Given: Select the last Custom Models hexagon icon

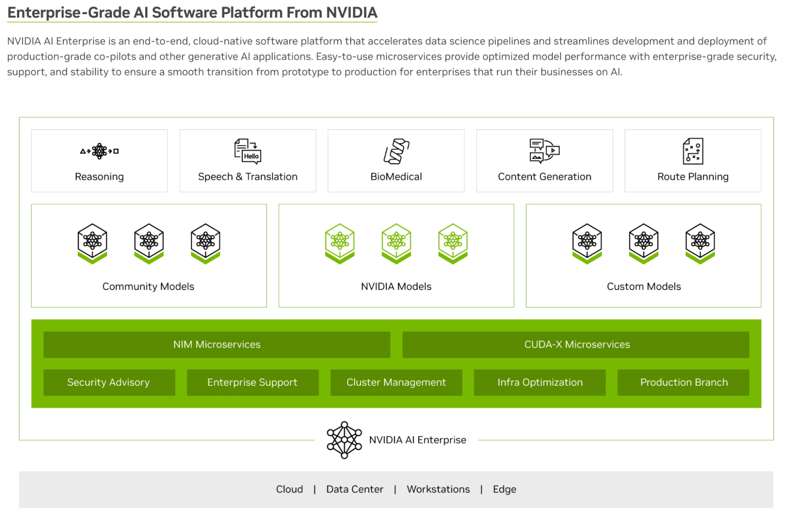Looking at the screenshot, I should point(700,244).
